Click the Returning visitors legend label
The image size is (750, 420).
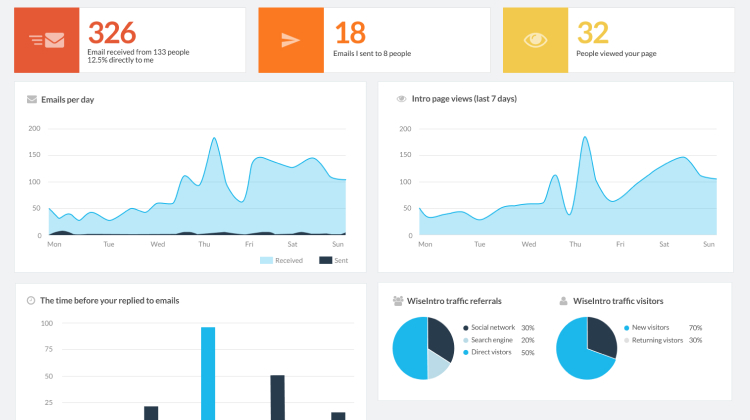click(x=657, y=340)
